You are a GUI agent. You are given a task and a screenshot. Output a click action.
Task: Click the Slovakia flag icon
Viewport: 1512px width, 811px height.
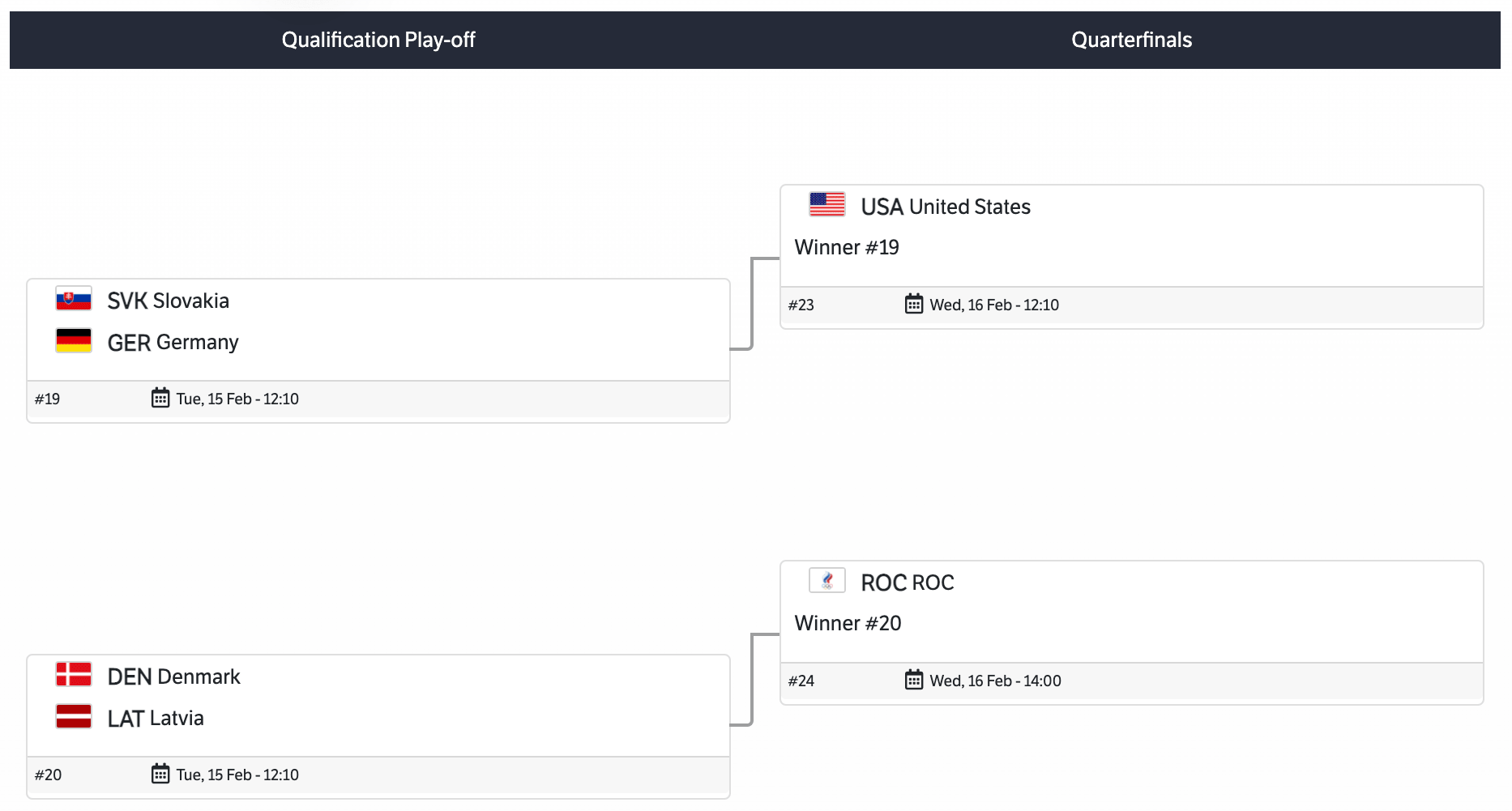[74, 300]
